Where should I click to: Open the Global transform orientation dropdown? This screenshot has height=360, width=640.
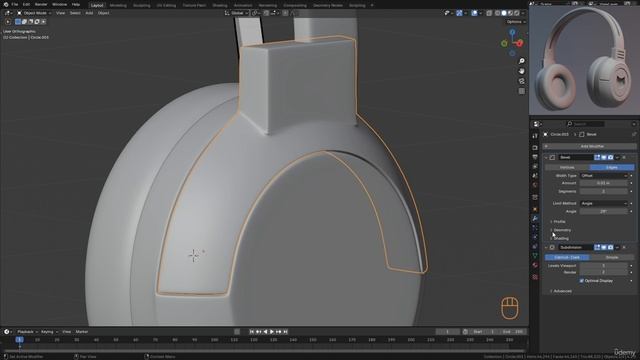(x=236, y=13)
